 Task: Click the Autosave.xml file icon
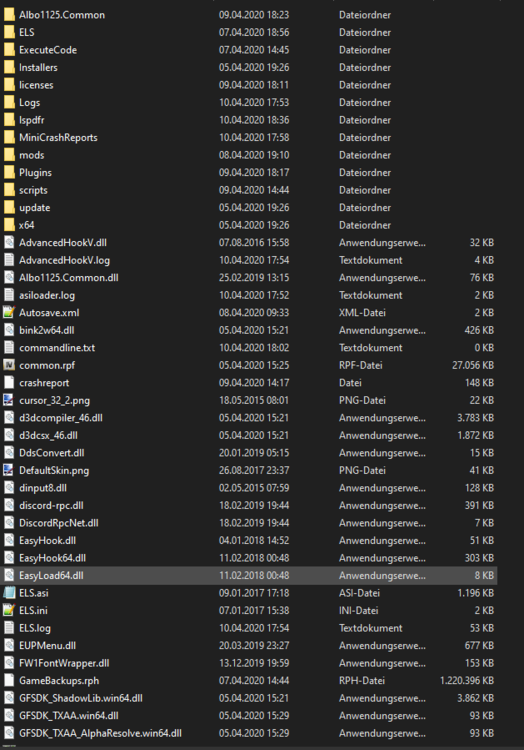tap(9, 312)
